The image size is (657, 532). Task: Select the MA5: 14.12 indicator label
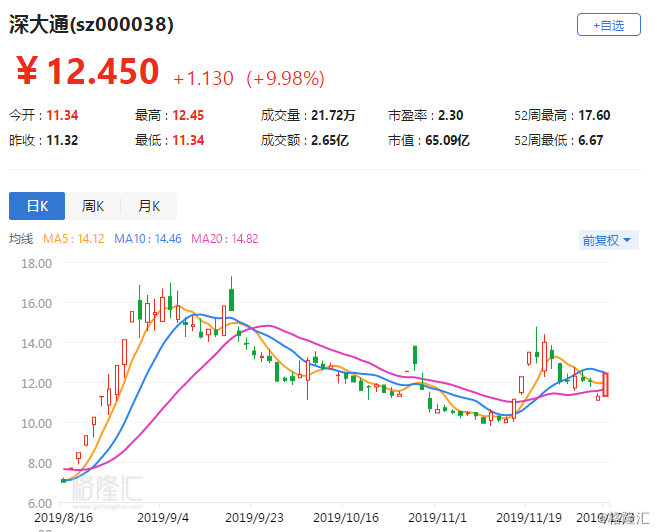pyautogui.click(x=73, y=239)
